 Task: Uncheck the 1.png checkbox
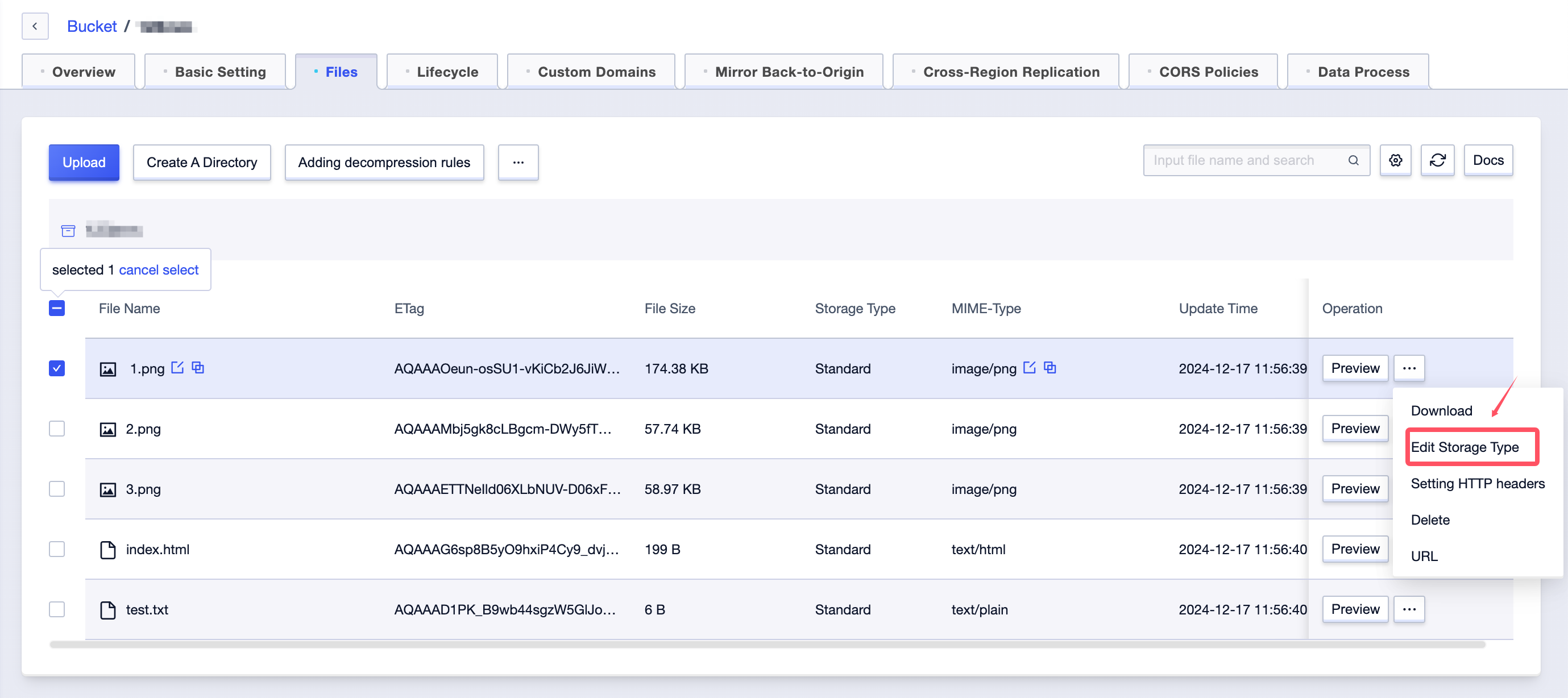(x=57, y=368)
